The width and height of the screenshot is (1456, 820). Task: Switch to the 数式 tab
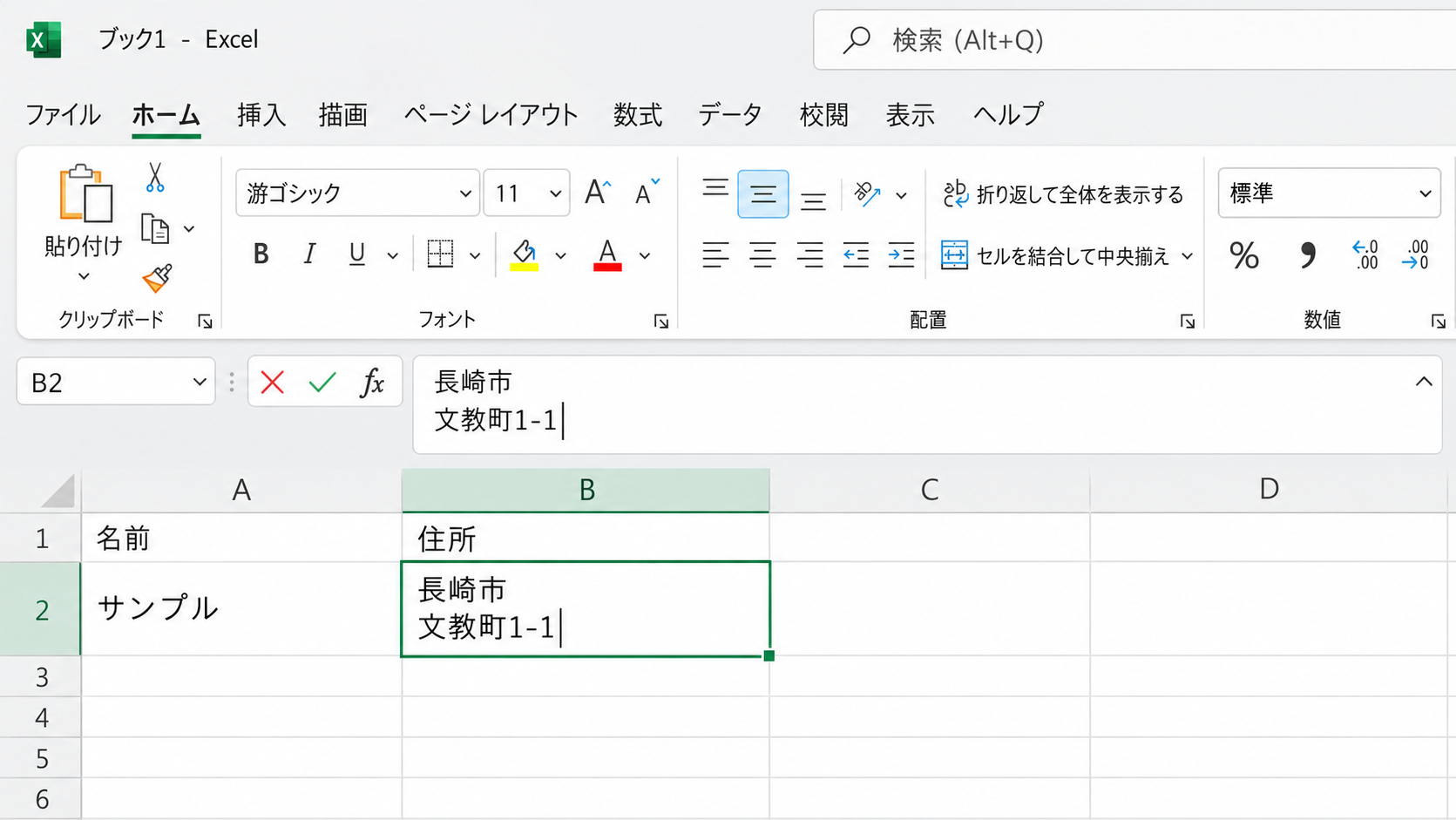point(638,115)
